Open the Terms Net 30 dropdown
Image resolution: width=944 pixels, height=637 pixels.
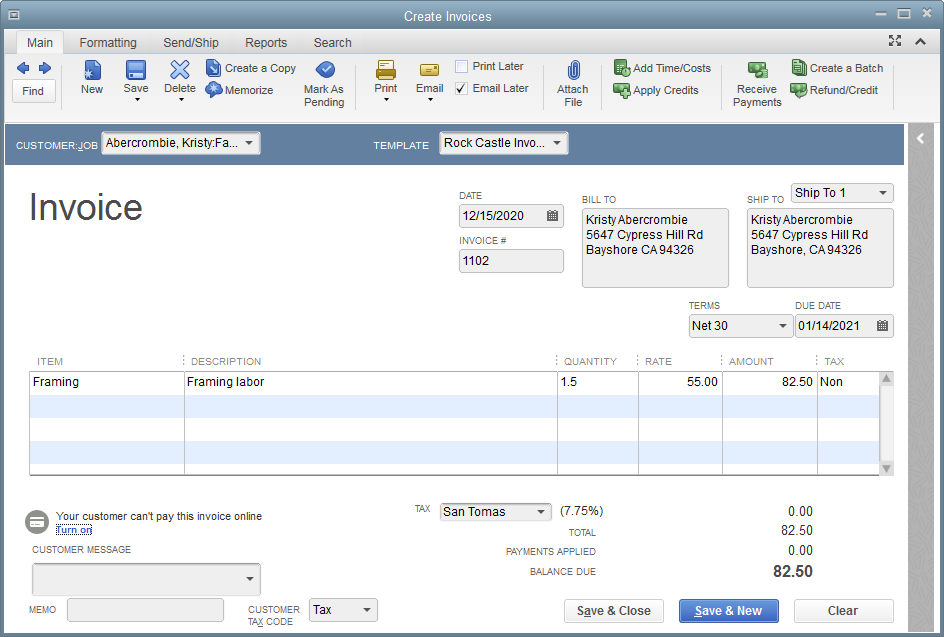pyautogui.click(x=782, y=326)
